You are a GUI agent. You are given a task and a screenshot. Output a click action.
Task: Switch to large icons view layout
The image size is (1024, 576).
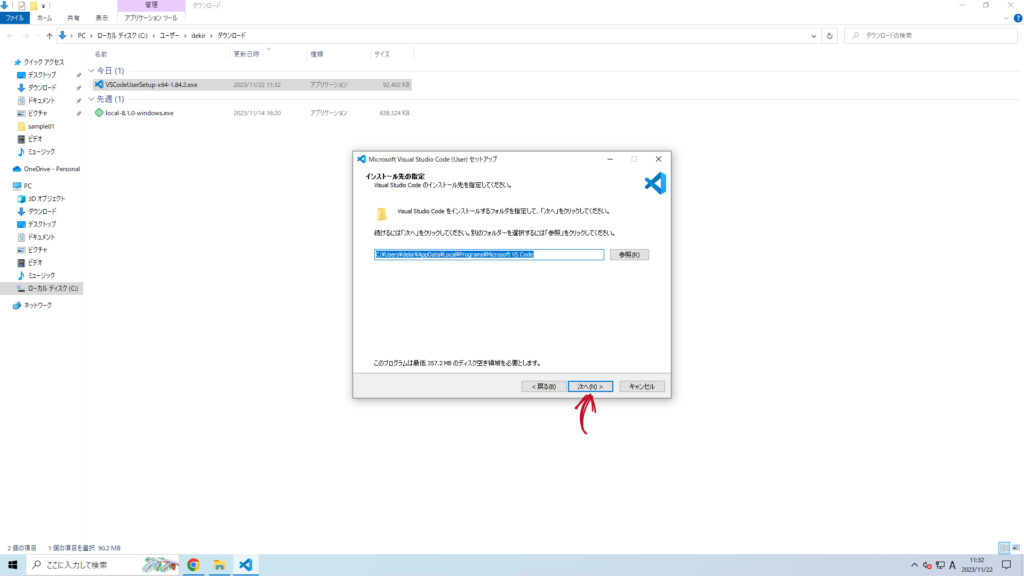(x=1016, y=548)
